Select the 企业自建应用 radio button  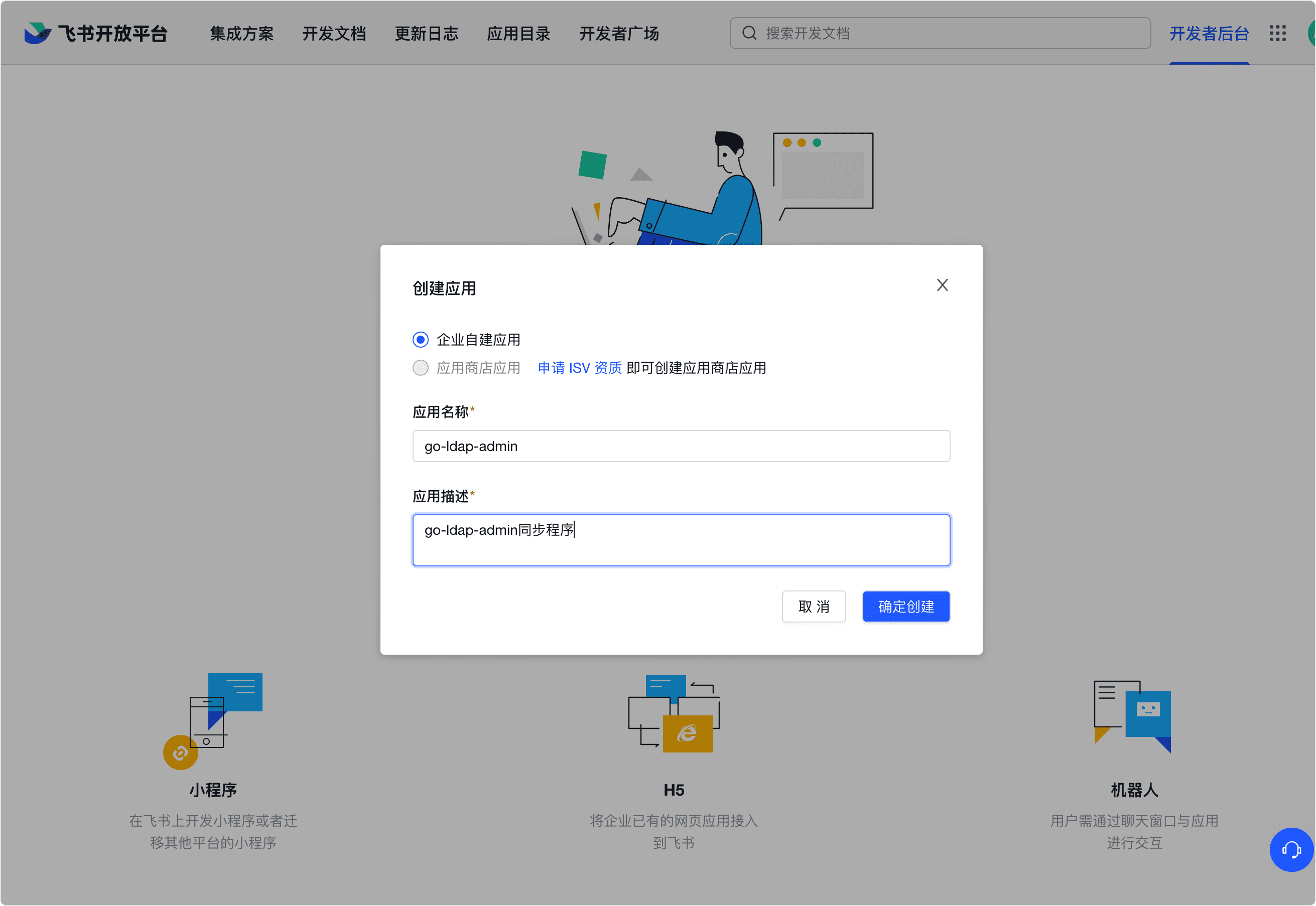click(x=420, y=340)
